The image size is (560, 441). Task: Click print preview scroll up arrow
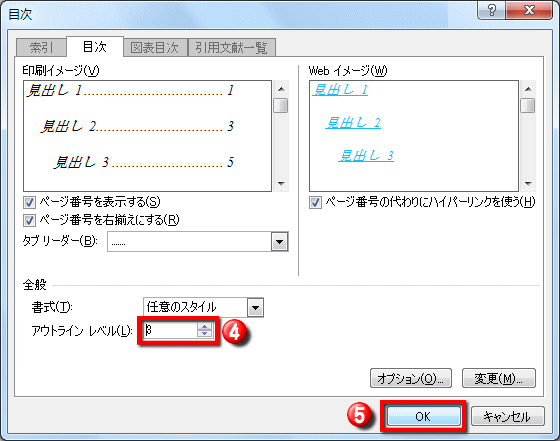pos(281,89)
